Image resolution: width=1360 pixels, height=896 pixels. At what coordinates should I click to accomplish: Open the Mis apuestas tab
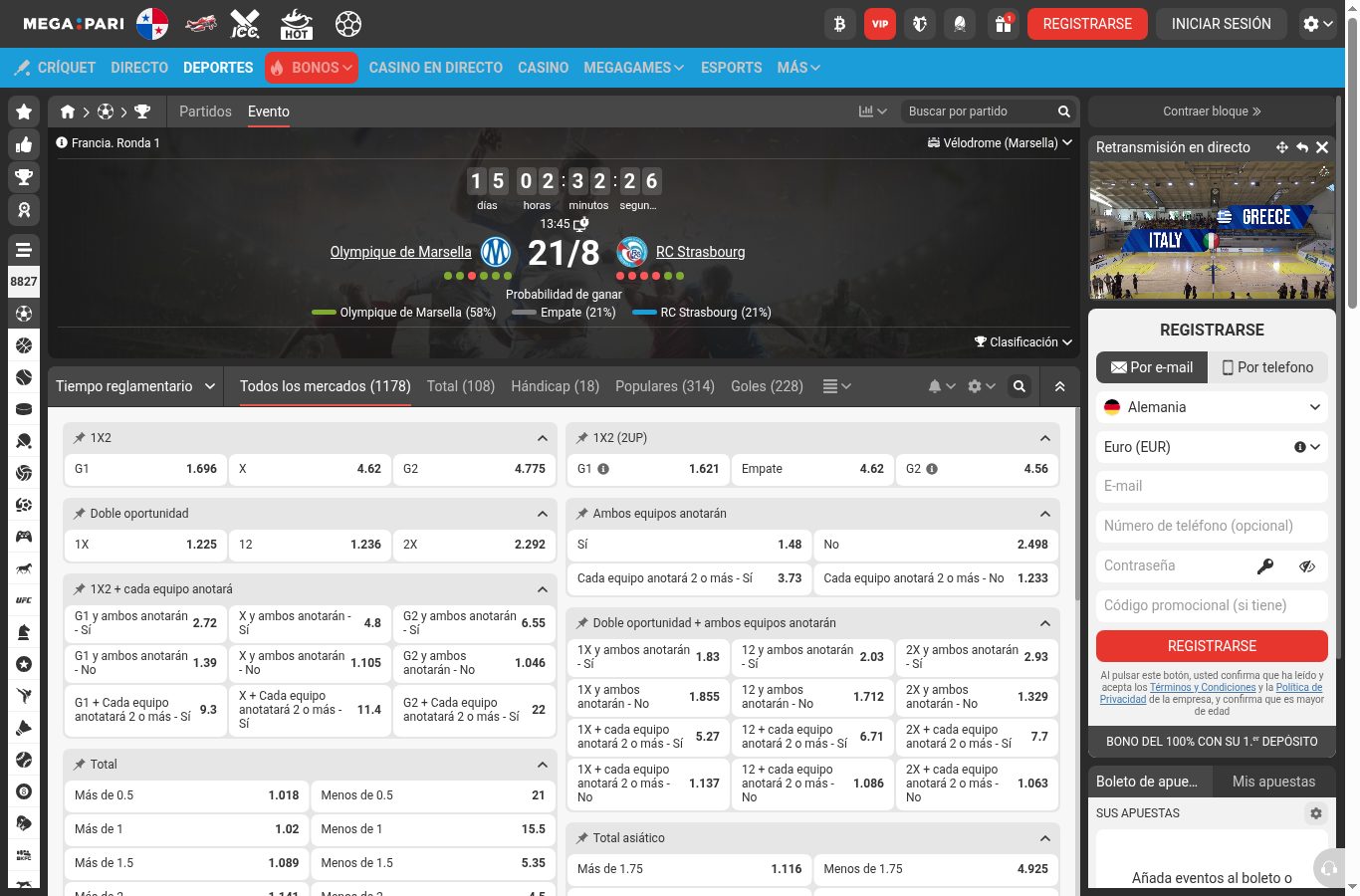(x=1273, y=782)
